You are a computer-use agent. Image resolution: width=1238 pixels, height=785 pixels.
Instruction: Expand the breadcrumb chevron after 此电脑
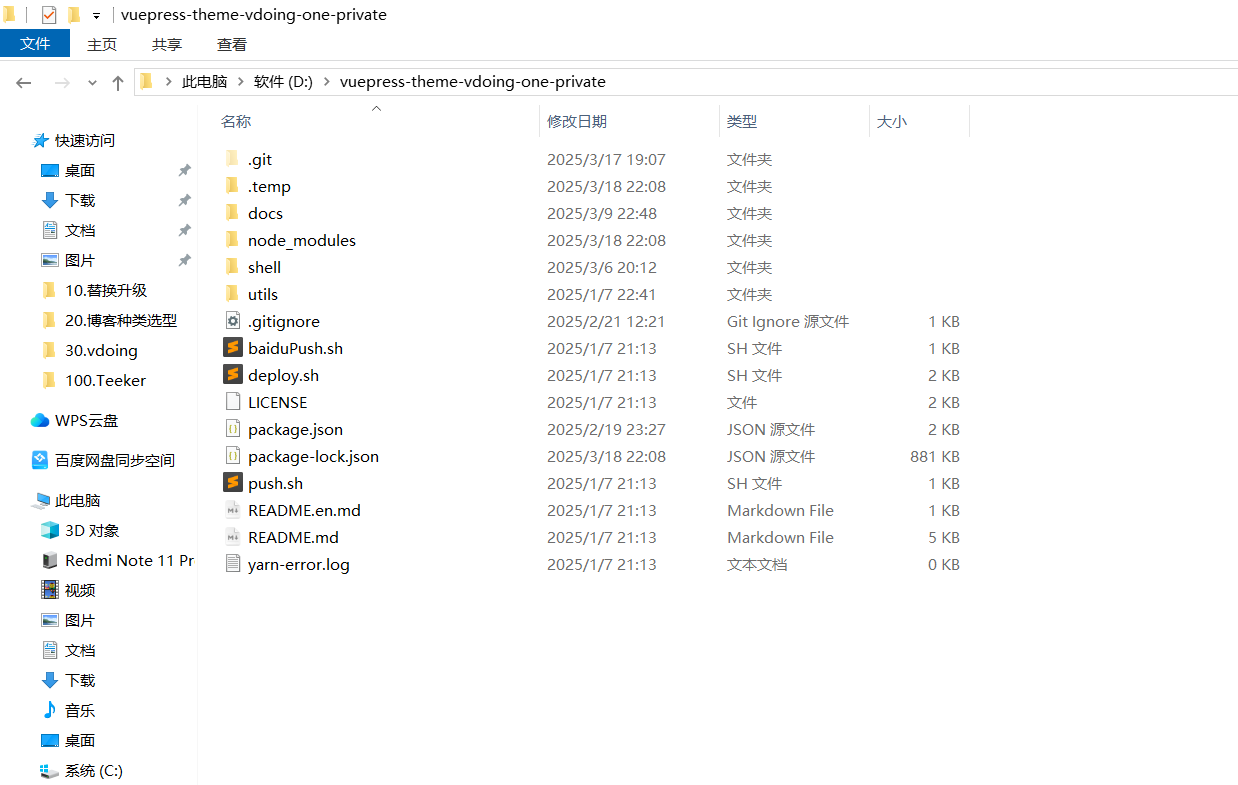pyautogui.click(x=240, y=82)
